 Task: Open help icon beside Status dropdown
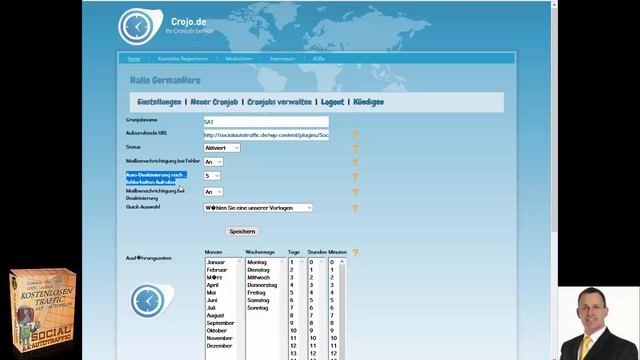pos(355,148)
